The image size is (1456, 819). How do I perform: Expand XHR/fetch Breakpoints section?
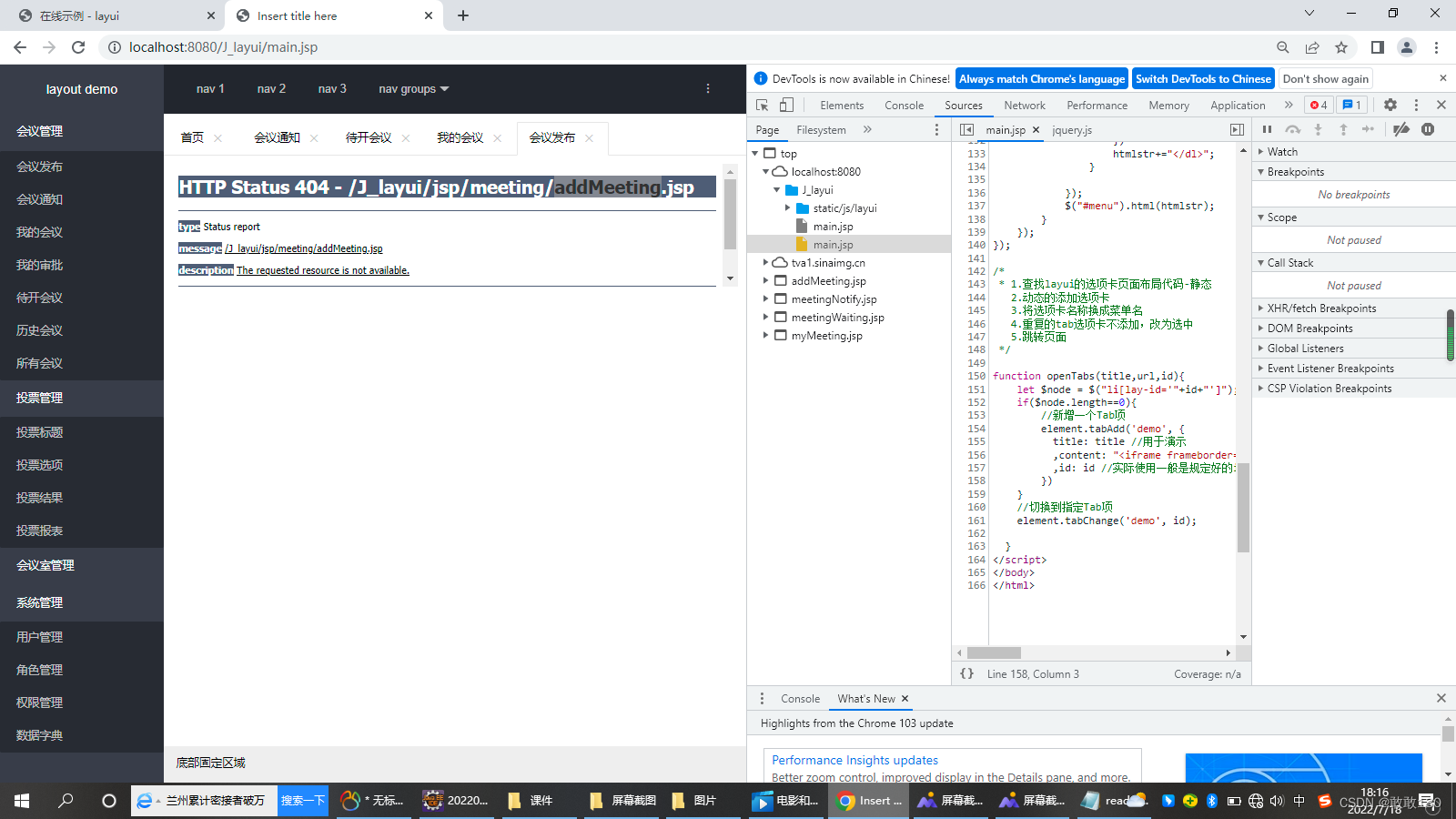(x=1354, y=308)
